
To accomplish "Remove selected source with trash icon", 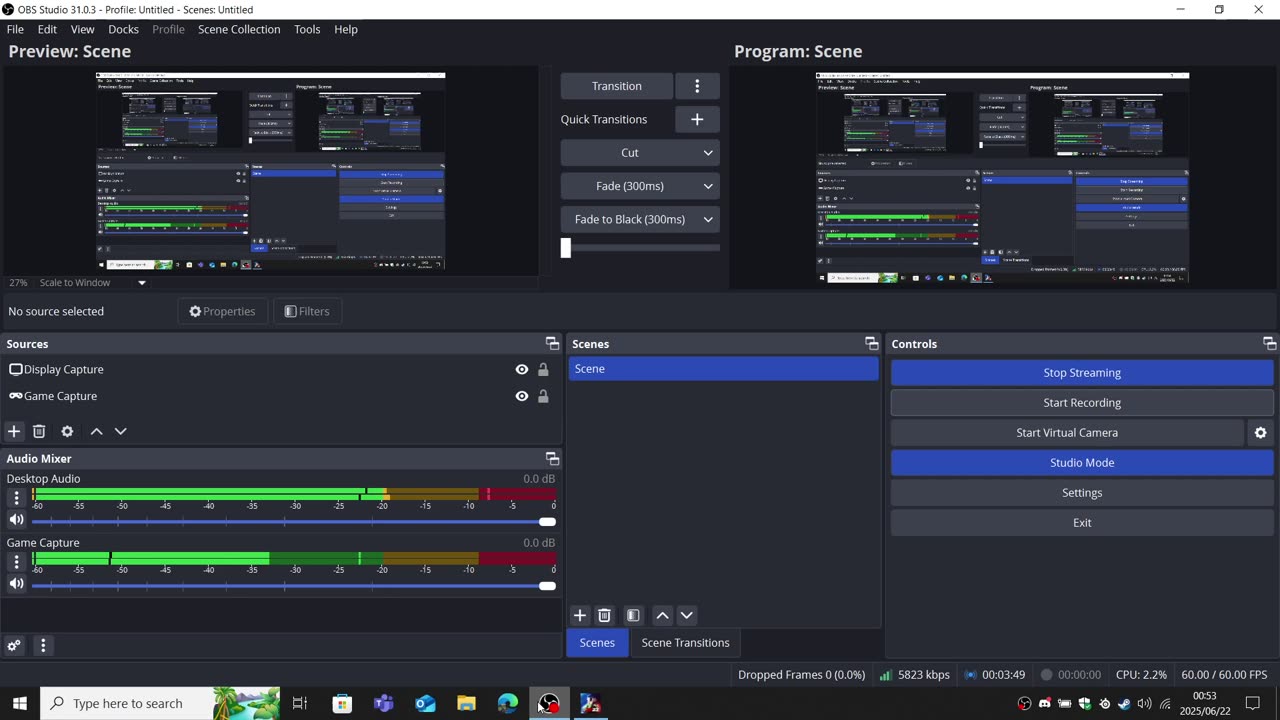I will pos(39,431).
